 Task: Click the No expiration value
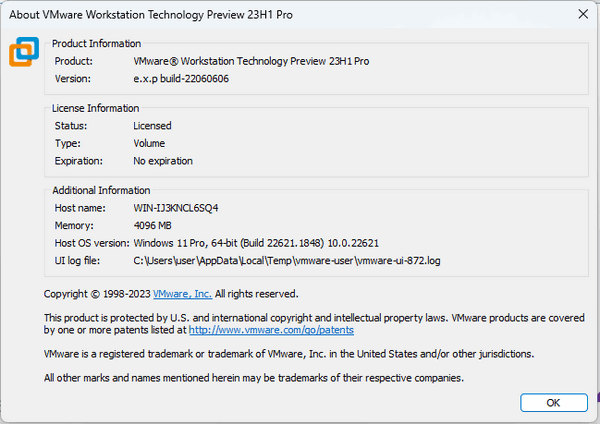click(163, 160)
